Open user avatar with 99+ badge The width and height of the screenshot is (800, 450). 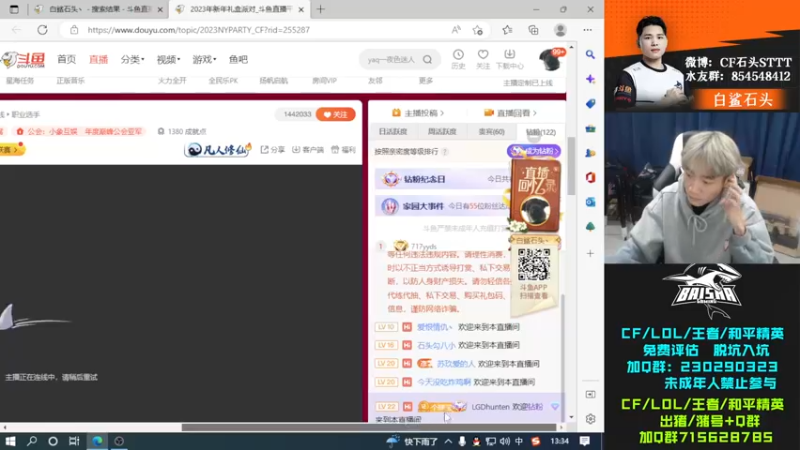[550, 60]
